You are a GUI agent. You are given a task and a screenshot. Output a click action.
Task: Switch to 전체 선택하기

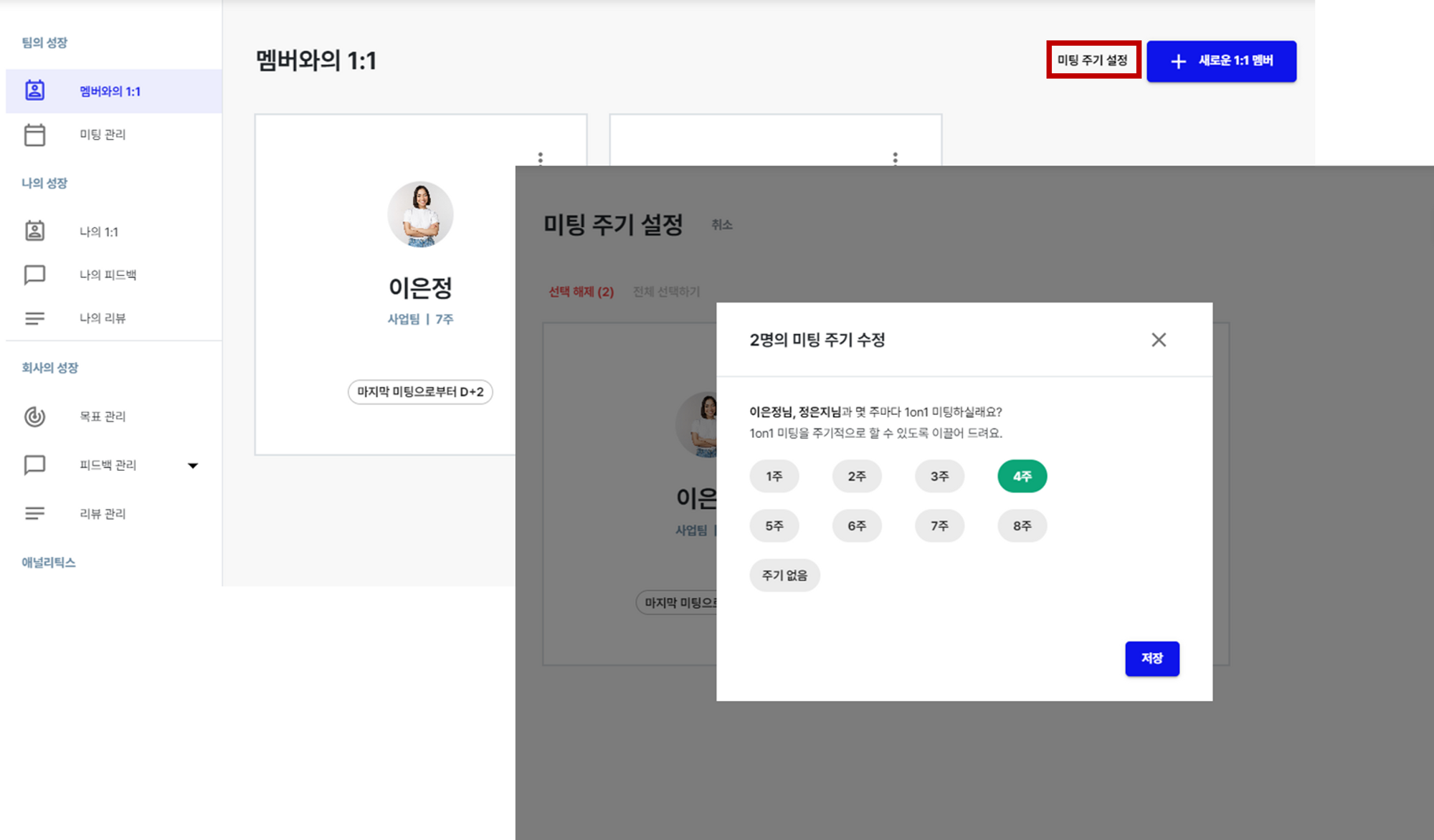click(667, 291)
